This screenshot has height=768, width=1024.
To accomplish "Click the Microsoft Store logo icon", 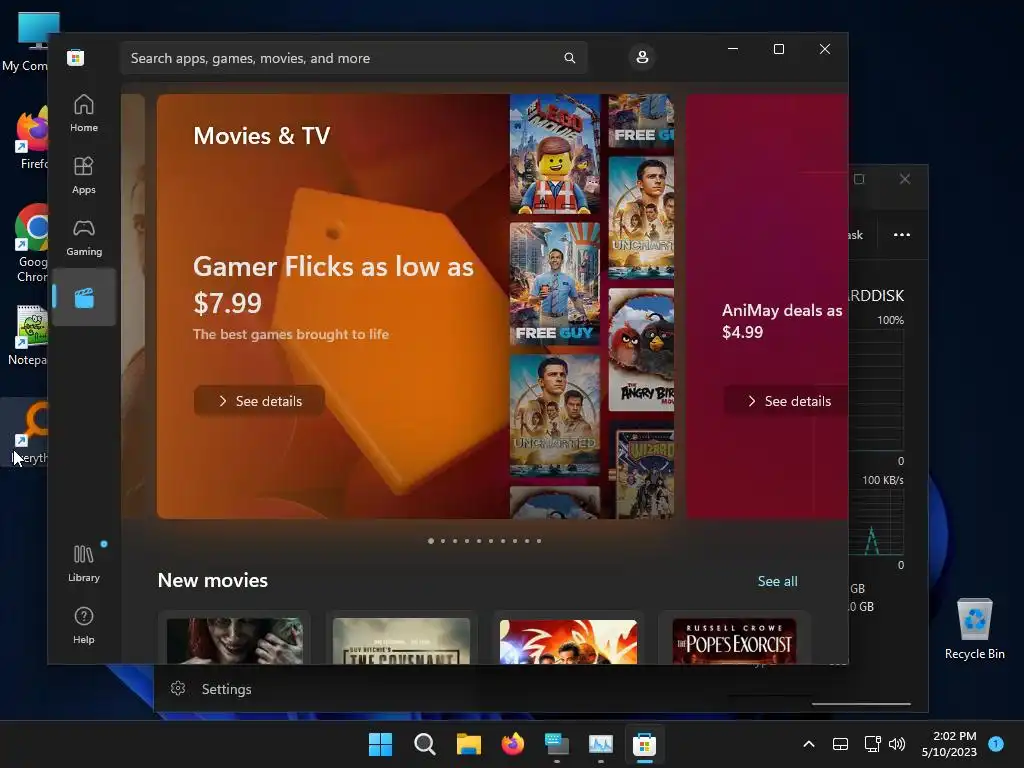I will point(76,57).
